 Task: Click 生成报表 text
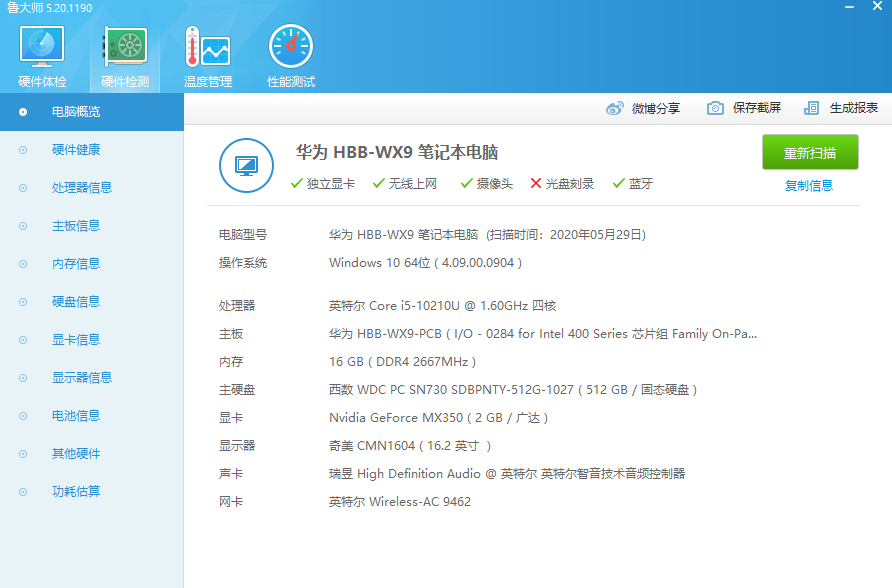854,108
